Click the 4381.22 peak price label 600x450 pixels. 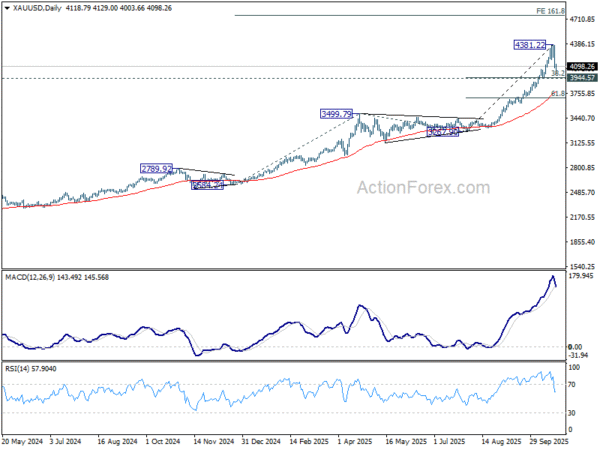click(x=529, y=45)
